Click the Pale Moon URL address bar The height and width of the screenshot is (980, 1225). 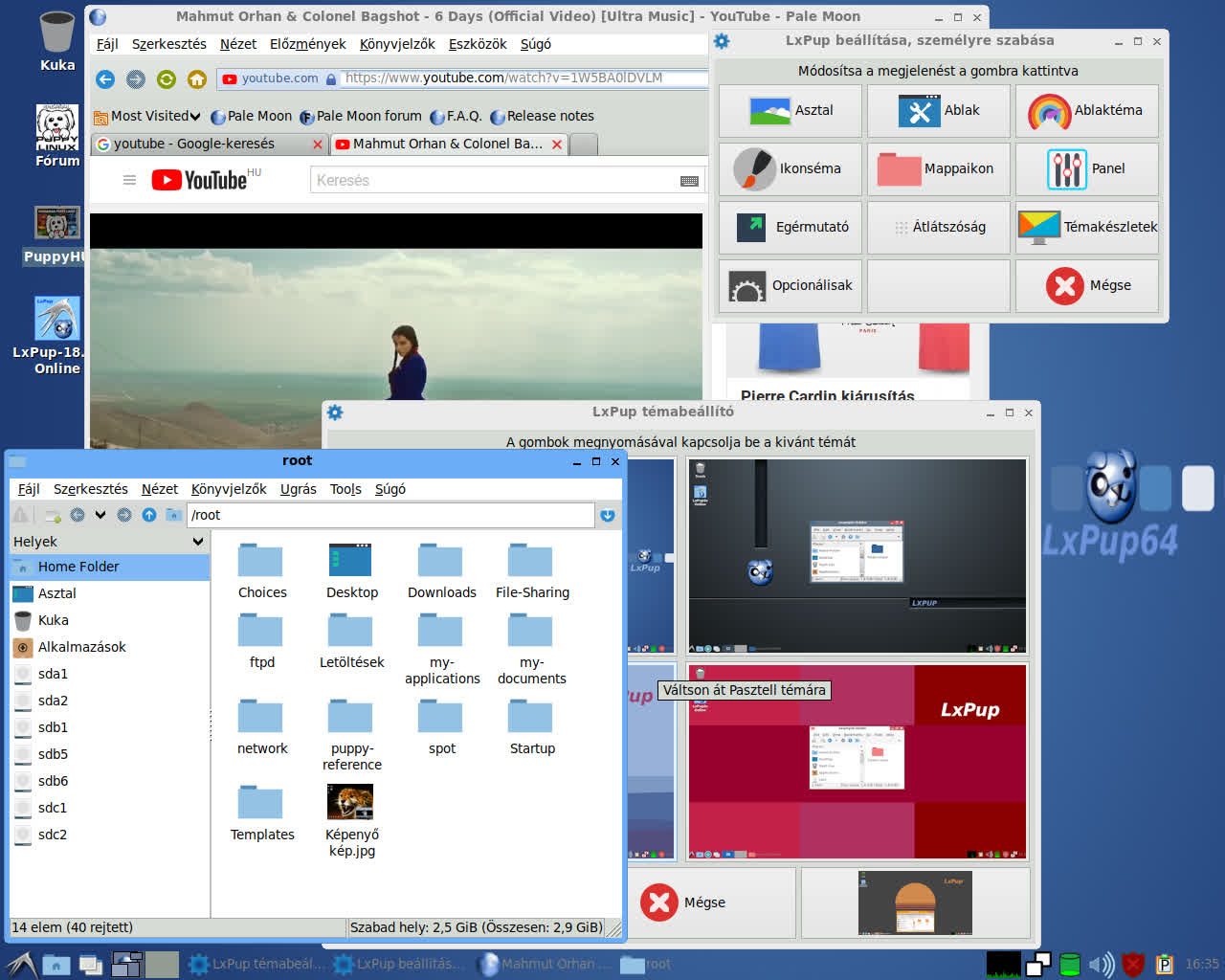(524, 78)
